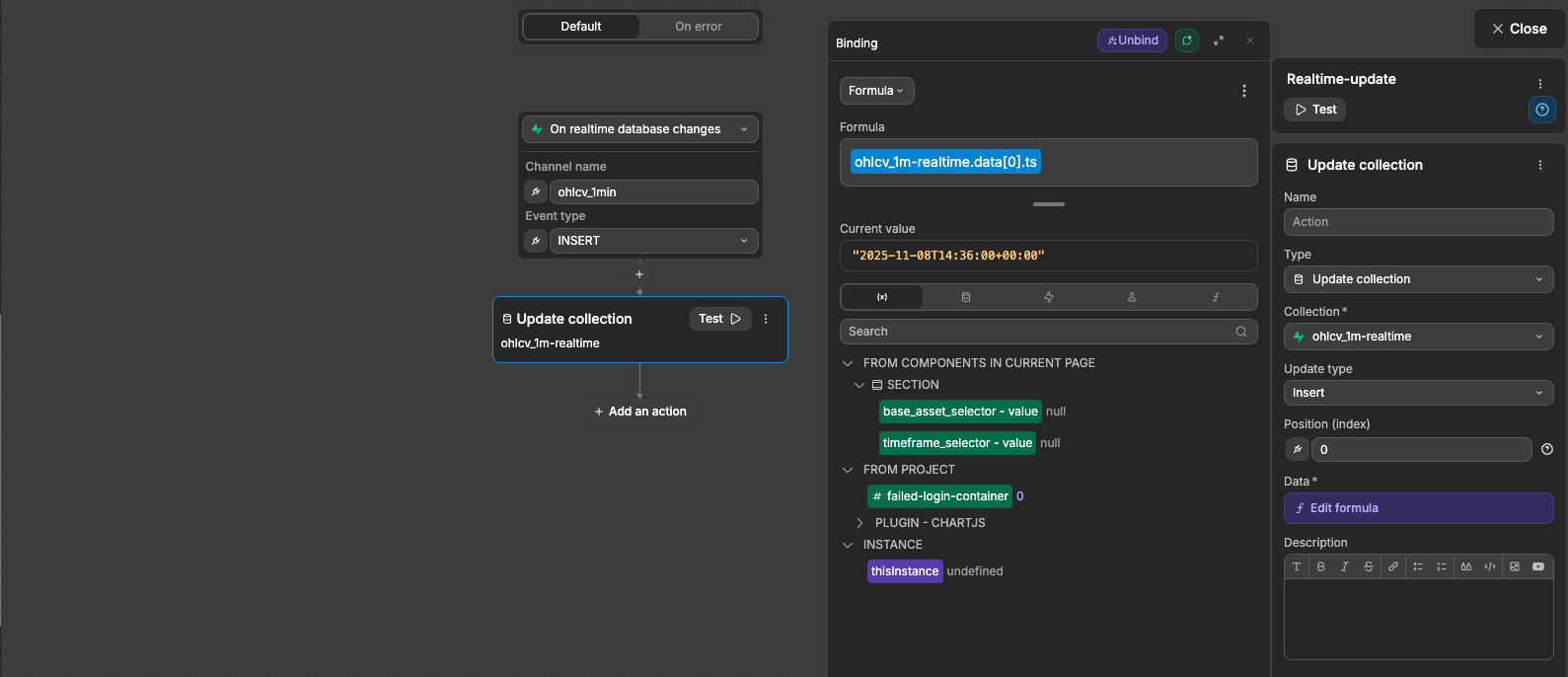The width and height of the screenshot is (1568, 677).
Task: Click Edit formula for Data field
Action: (x=1418, y=508)
